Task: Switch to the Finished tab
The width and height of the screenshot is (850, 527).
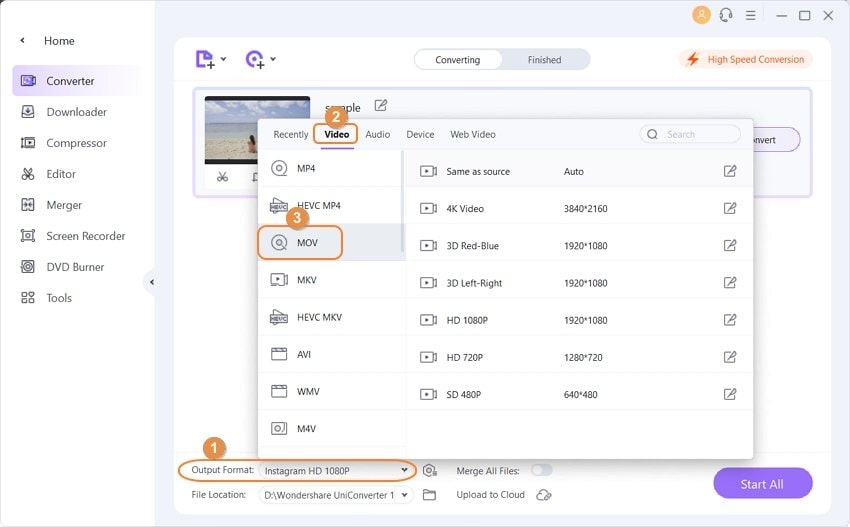Action: [x=544, y=60]
